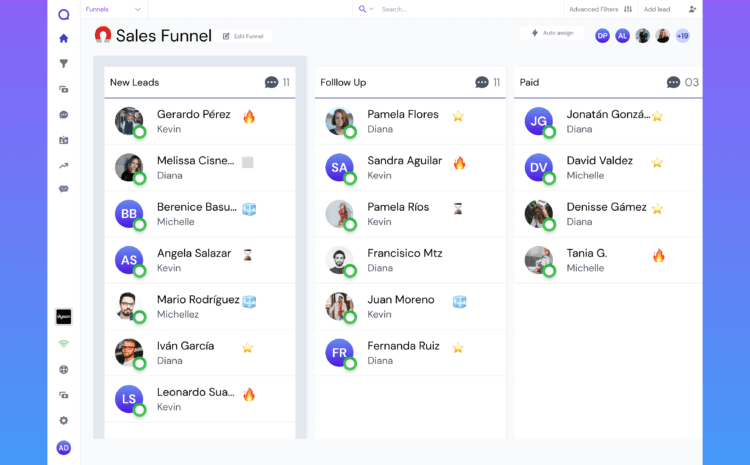Open Folllow Up column messages icon
Viewport: 750px width, 465px height.
click(482, 82)
